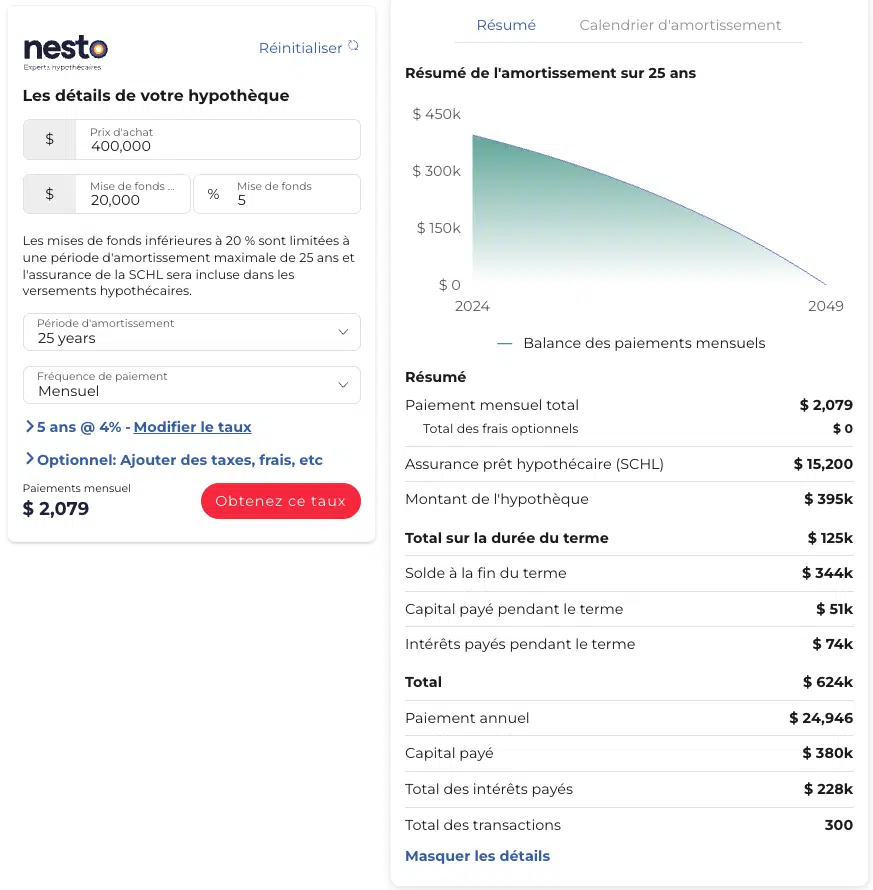Viewport: 873px width, 890px height.
Task: Click the $ 344k Solde à la fin value
Action: tap(827, 573)
